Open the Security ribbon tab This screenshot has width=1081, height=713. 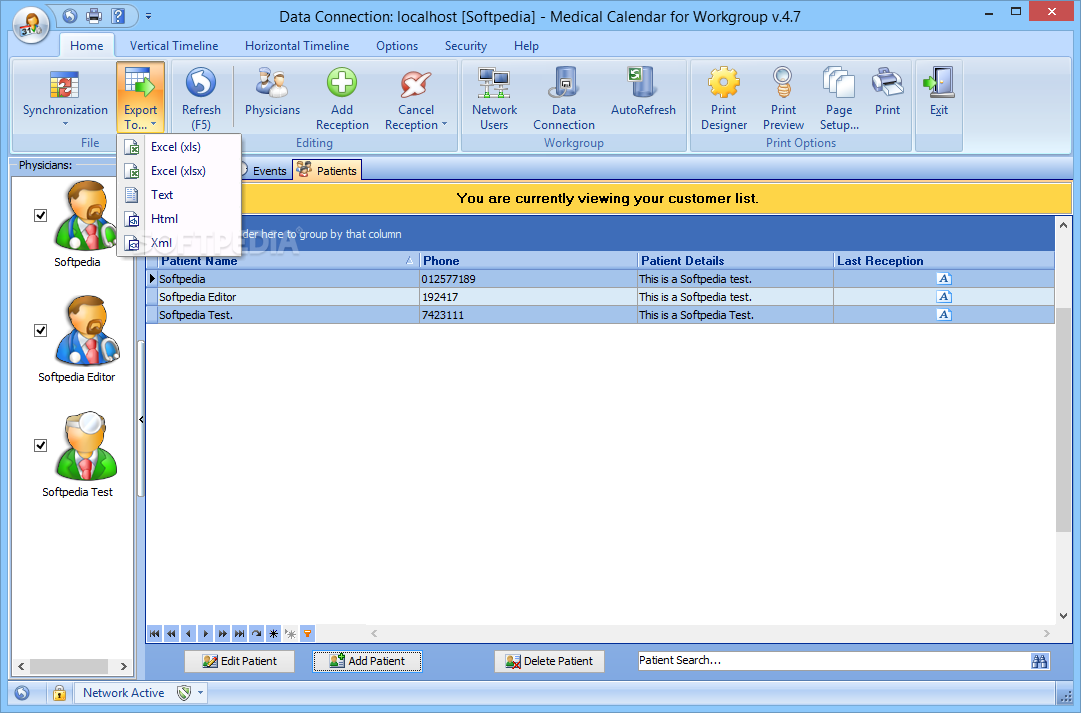pyautogui.click(x=465, y=46)
